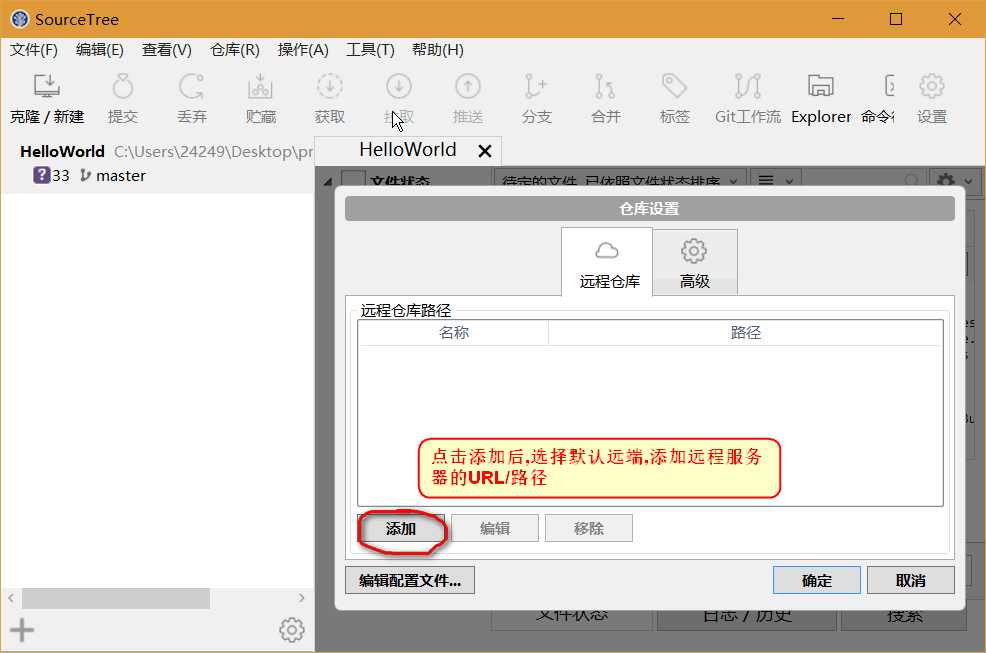
Task: Select the bottom 文件状态 tab
Action: tap(572, 617)
